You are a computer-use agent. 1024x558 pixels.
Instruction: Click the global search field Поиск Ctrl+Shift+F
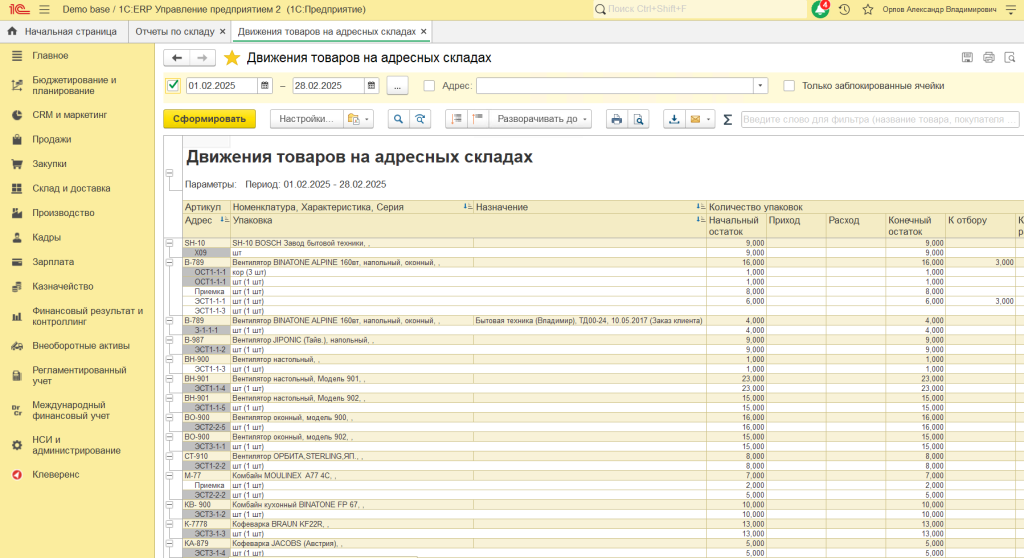tap(699, 9)
